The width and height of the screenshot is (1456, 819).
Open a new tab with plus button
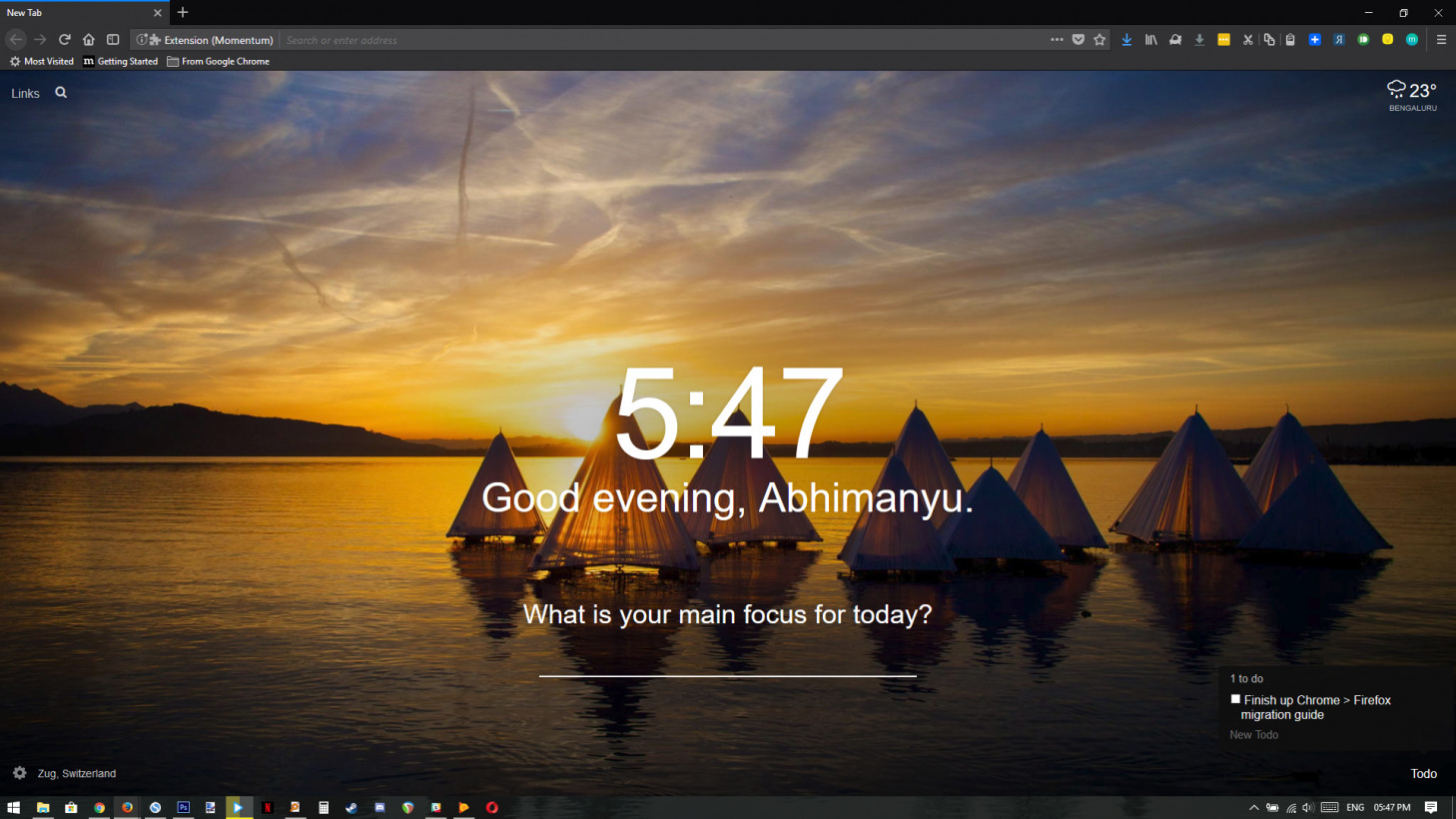(x=183, y=13)
